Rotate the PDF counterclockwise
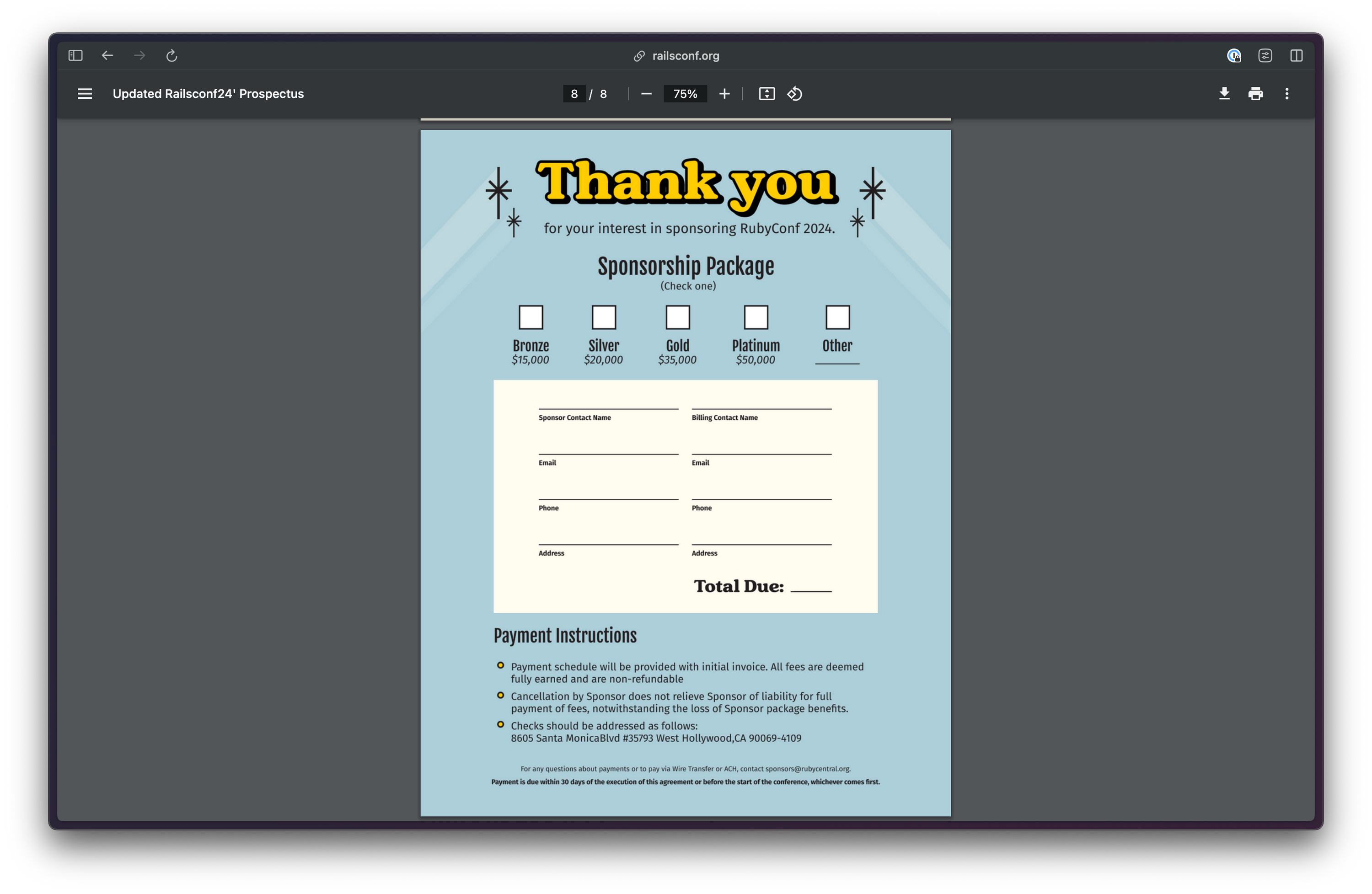The height and width of the screenshot is (894, 1372). click(x=795, y=93)
